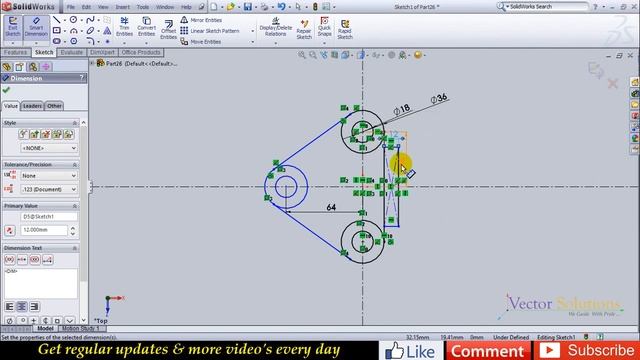Open Display/Delete Relations

tap(276, 27)
